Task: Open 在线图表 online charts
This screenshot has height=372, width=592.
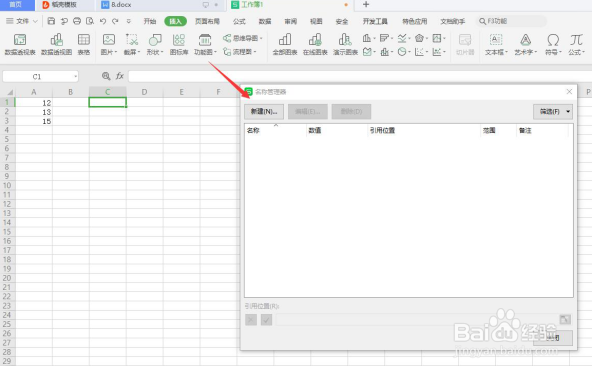Action: 315,44
